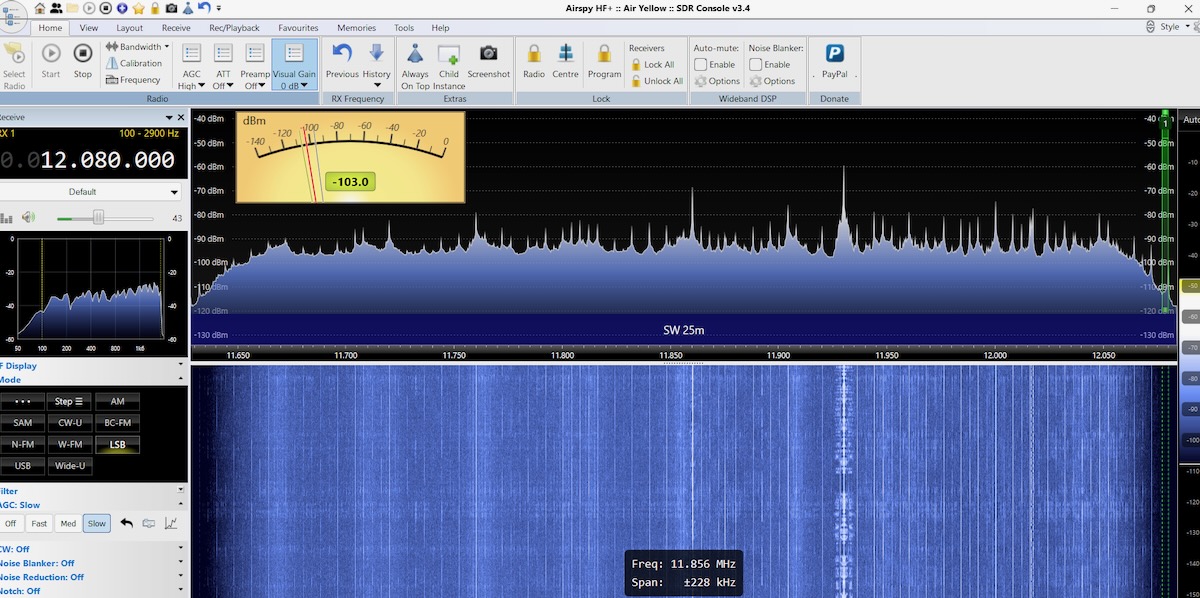Image resolution: width=1200 pixels, height=598 pixels.
Task: Click the volume slider handle
Action: [98, 218]
